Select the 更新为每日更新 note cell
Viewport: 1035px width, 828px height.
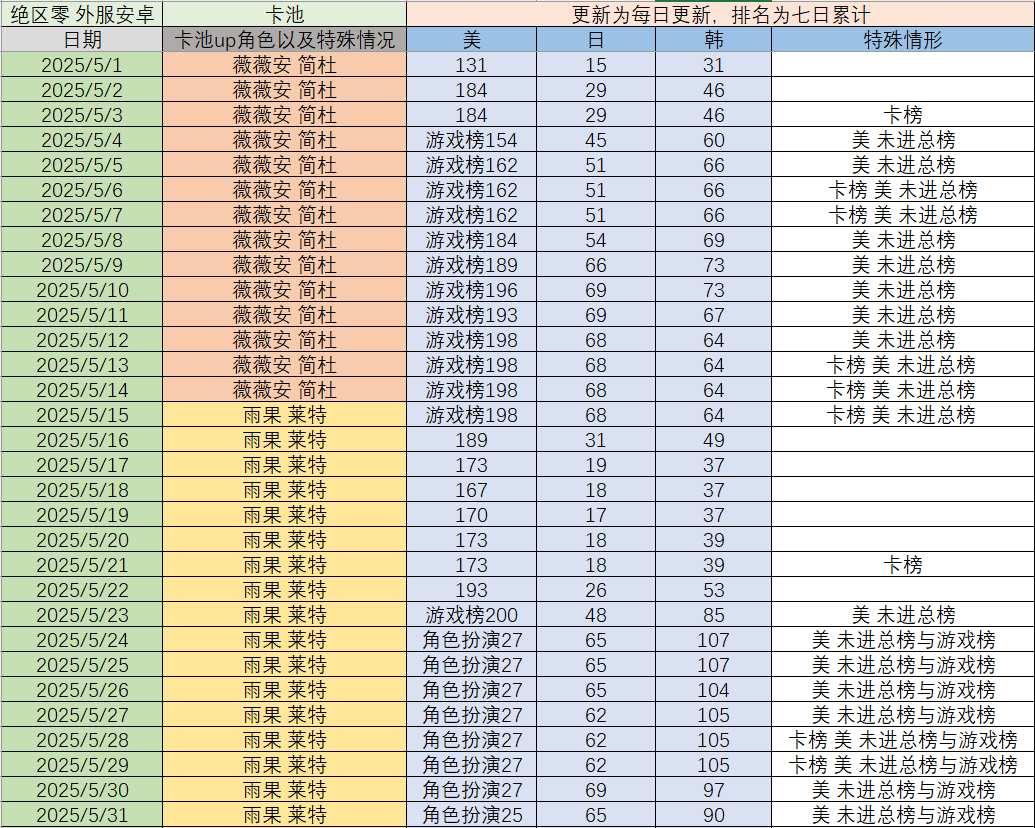click(x=720, y=14)
